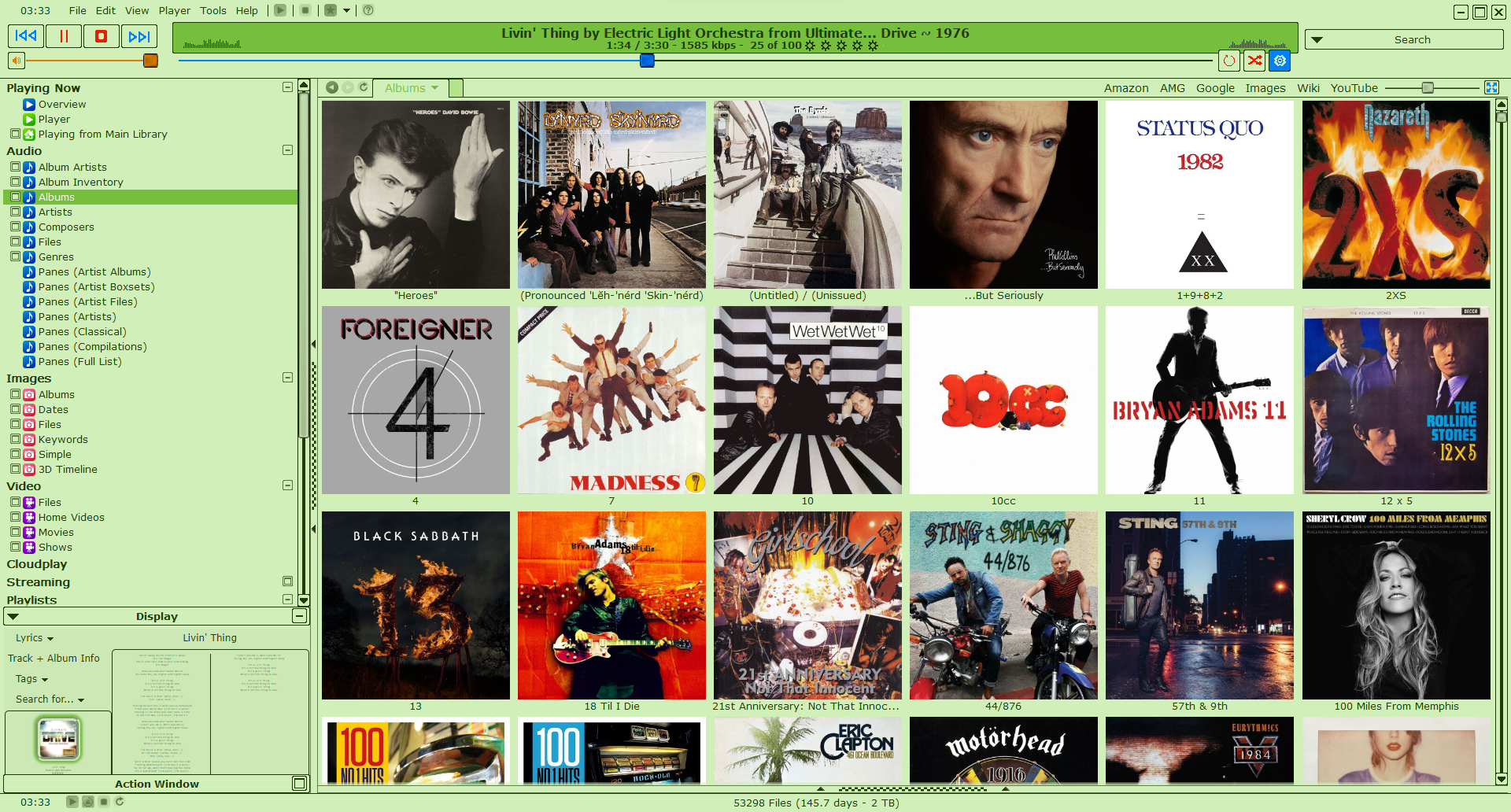
Task: Open DSP settings gear icon
Action: (1280, 61)
